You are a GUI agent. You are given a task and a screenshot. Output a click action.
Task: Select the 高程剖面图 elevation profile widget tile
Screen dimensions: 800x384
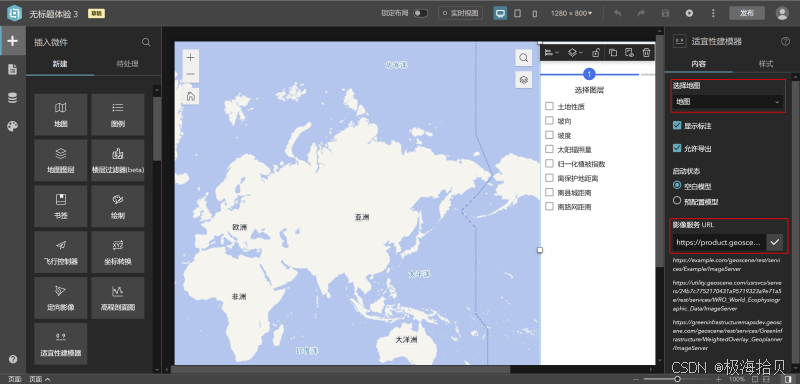(118, 298)
